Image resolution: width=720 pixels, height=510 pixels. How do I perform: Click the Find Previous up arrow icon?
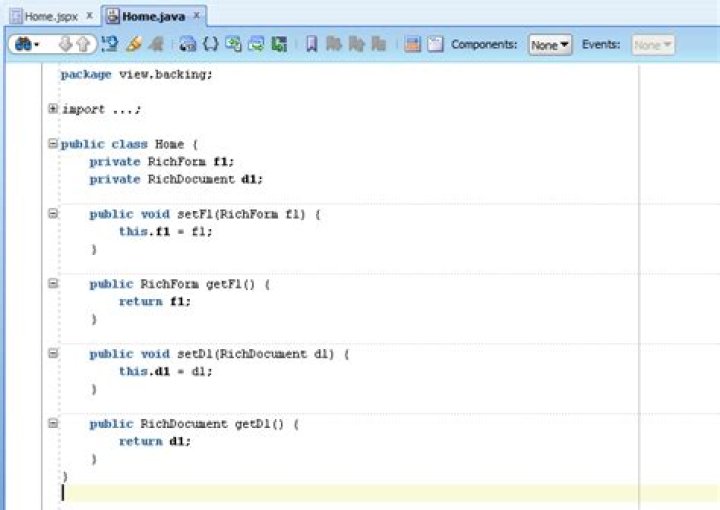pyautogui.click(x=84, y=45)
